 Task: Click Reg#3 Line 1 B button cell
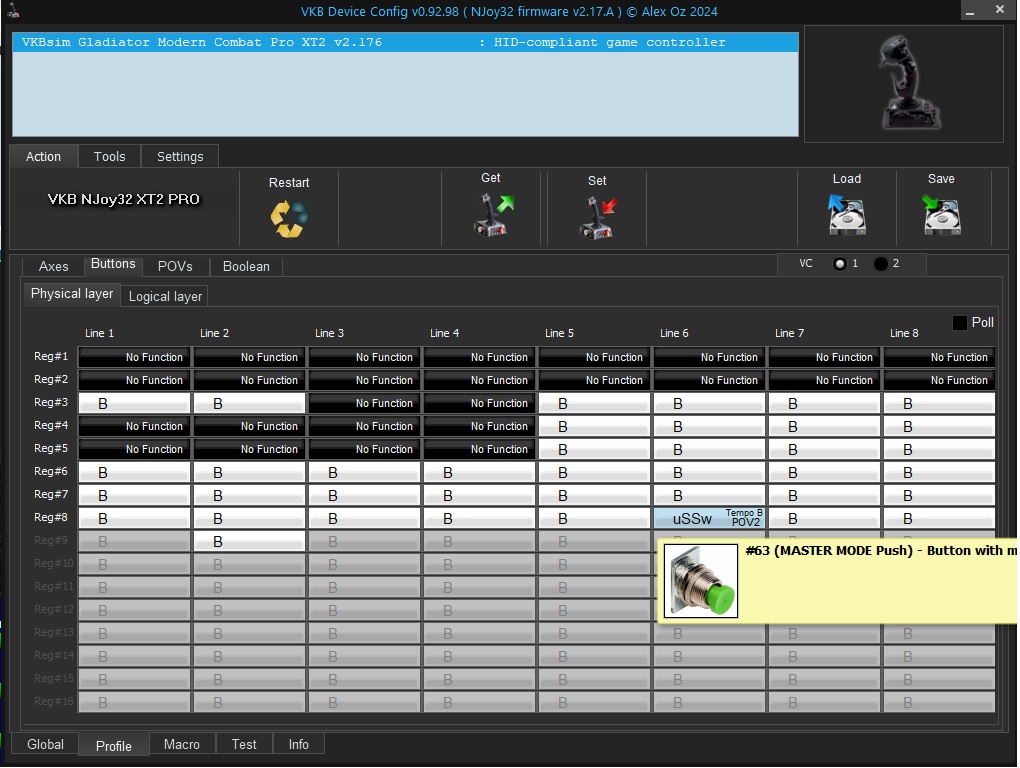tap(134, 403)
